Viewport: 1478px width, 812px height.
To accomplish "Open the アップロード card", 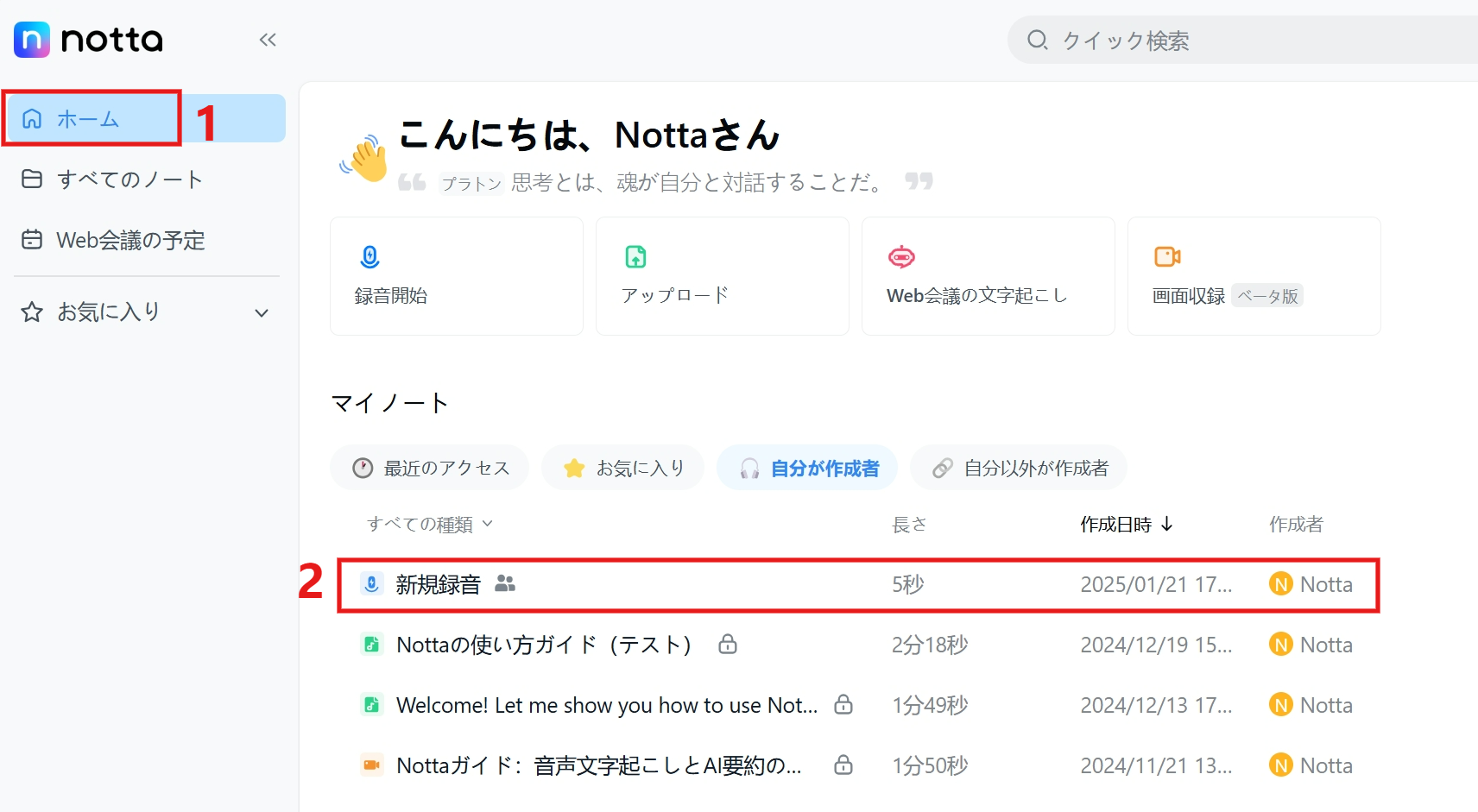I will (x=723, y=276).
